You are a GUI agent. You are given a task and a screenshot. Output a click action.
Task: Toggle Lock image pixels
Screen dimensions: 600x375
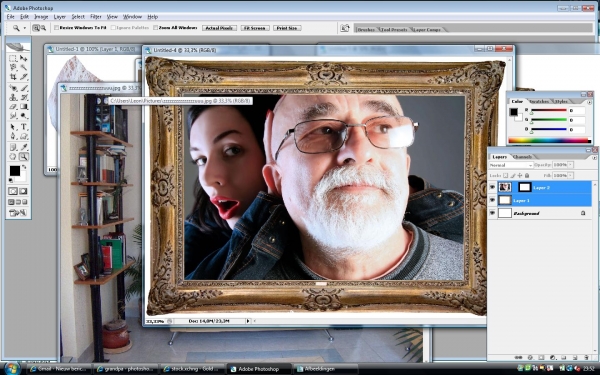tap(513, 175)
